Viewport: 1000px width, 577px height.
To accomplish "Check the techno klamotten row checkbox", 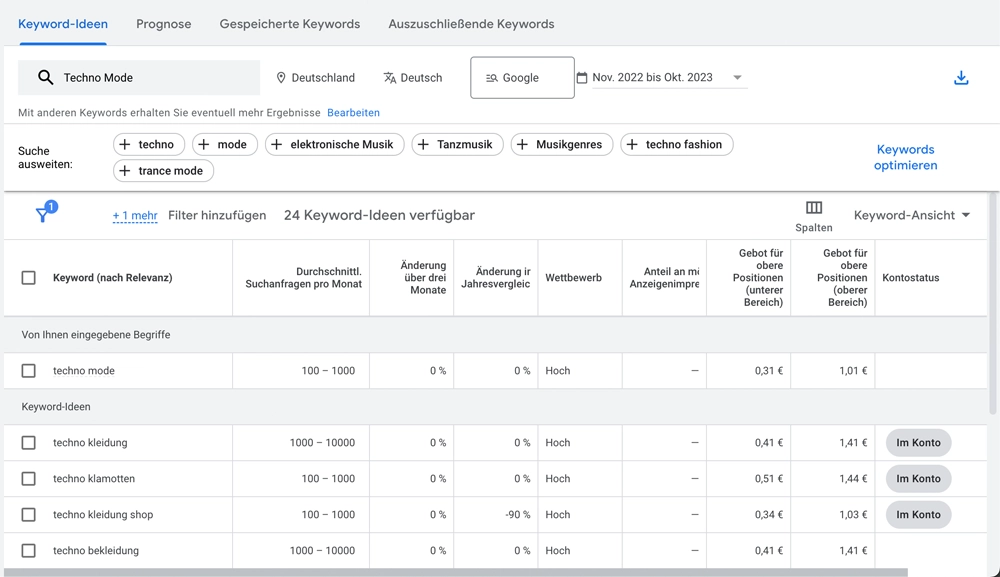I will 29,479.
